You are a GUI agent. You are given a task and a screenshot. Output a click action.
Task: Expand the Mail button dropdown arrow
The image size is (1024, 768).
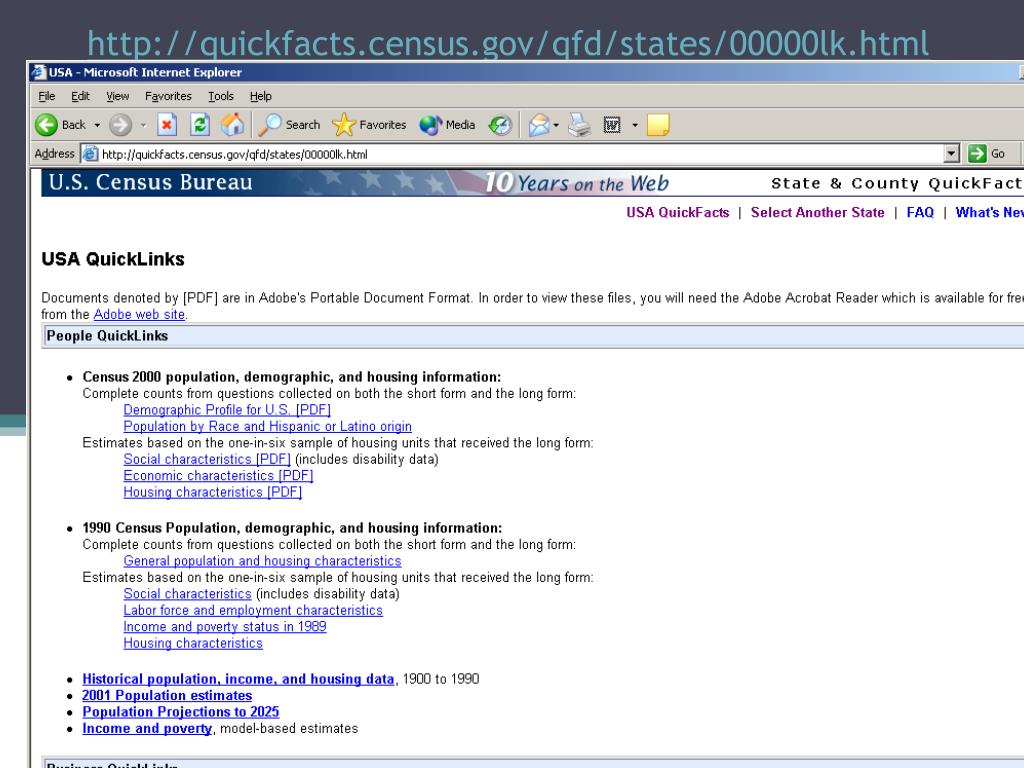[x=556, y=125]
